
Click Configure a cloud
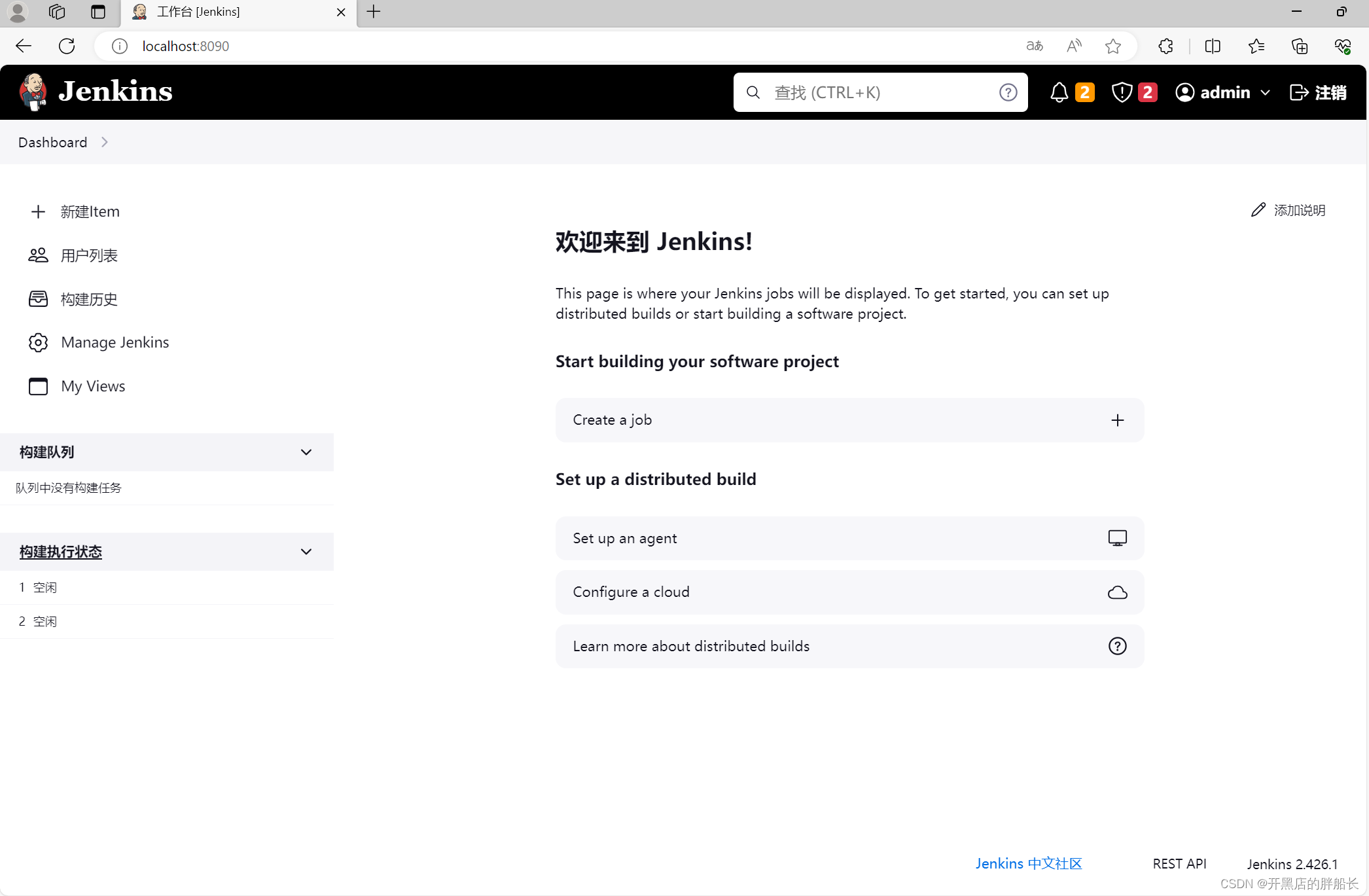click(x=849, y=592)
